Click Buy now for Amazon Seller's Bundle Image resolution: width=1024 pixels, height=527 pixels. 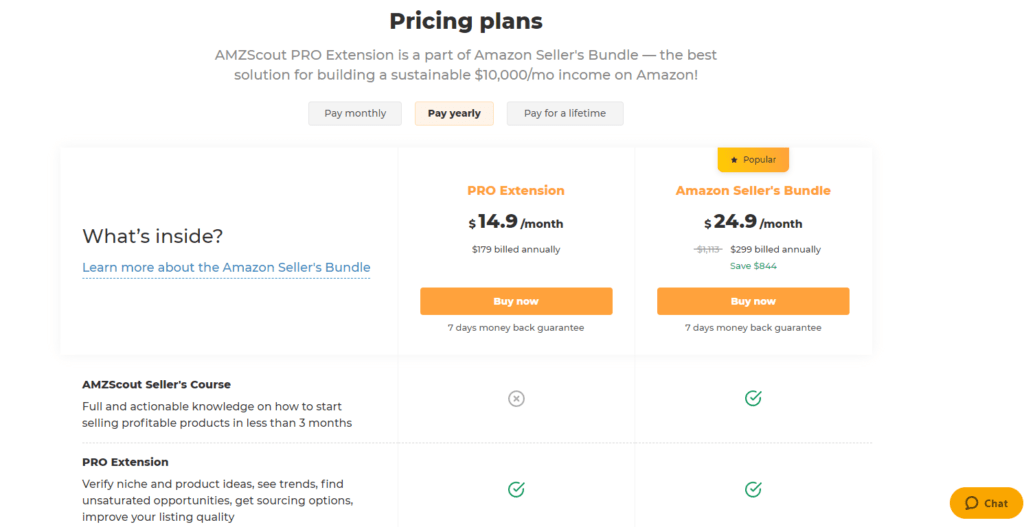point(753,301)
